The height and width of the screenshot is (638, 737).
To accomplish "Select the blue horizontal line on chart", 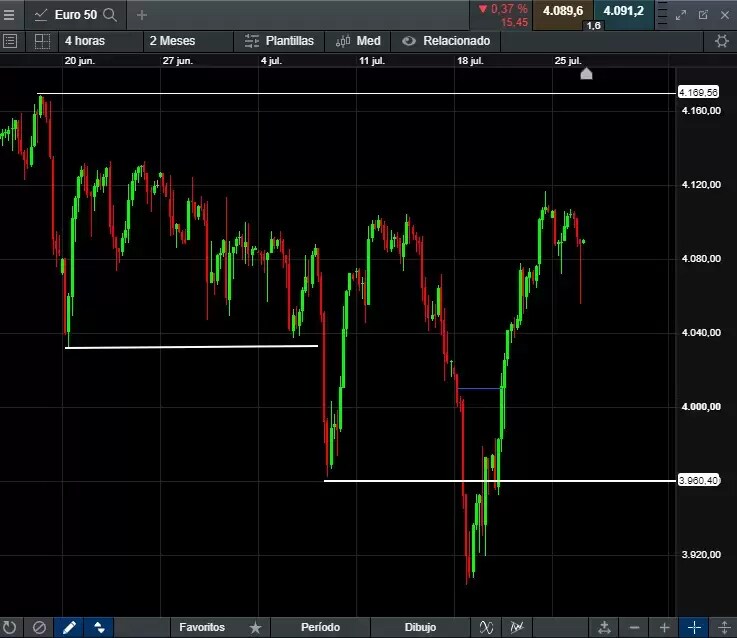I will point(478,389).
